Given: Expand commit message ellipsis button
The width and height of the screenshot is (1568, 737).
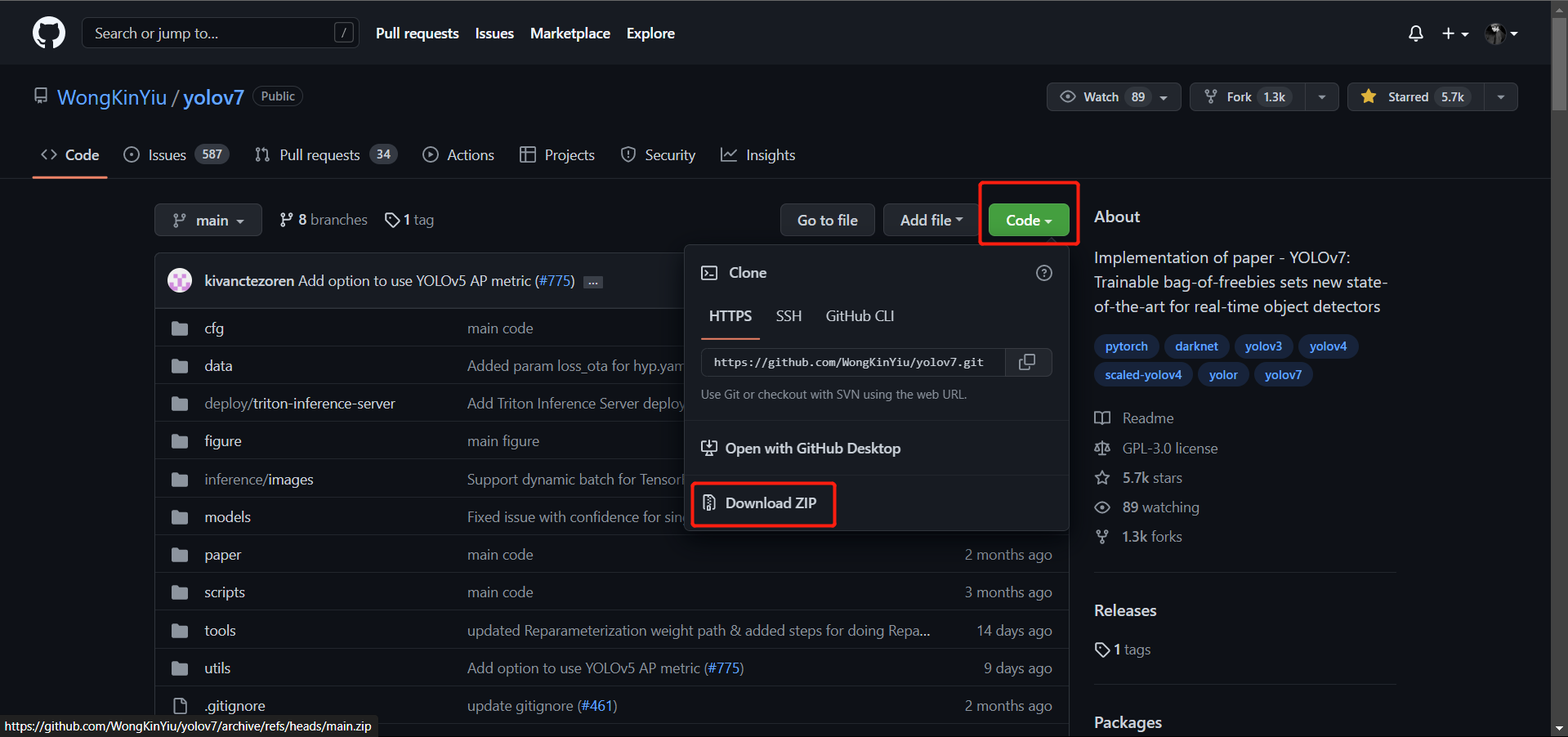Looking at the screenshot, I should pyautogui.click(x=593, y=282).
